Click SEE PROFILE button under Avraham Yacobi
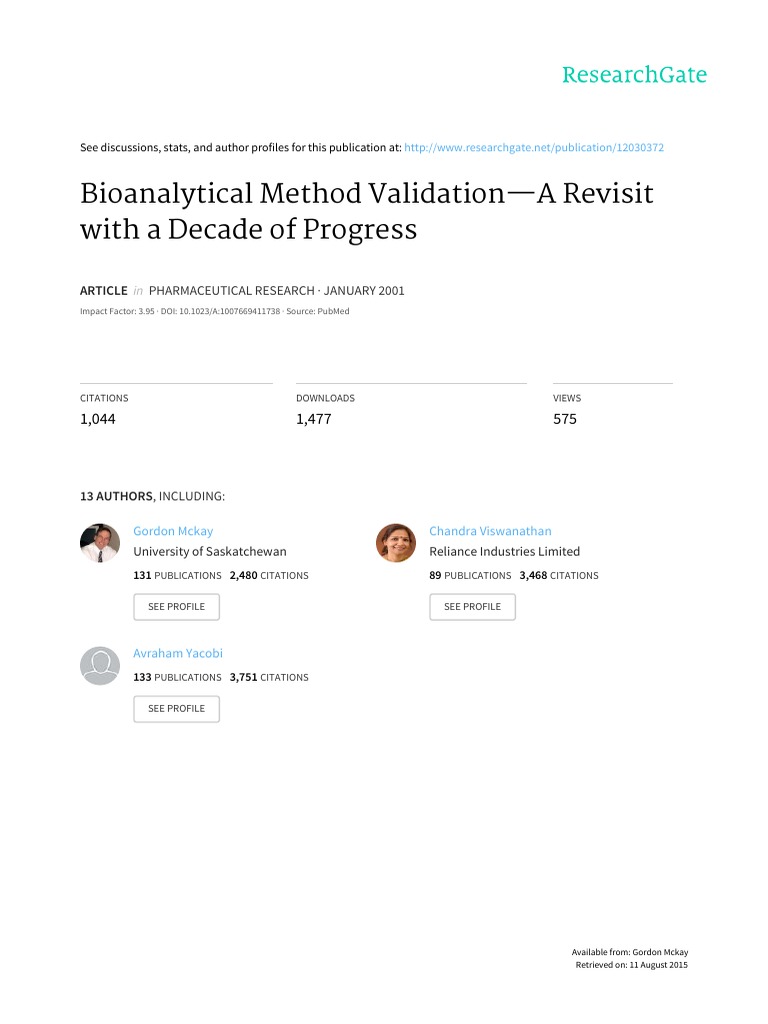The width and height of the screenshot is (768, 1024). tap(176, 709)
